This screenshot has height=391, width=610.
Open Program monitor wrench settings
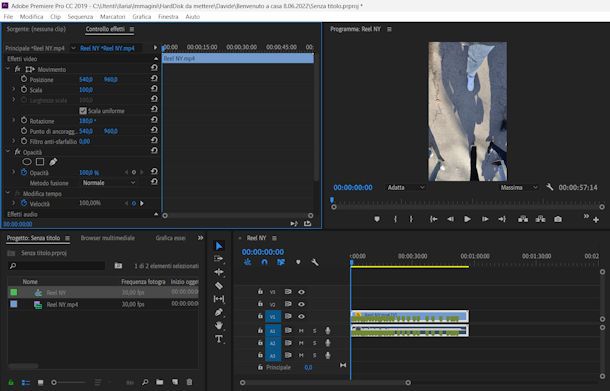549,187
